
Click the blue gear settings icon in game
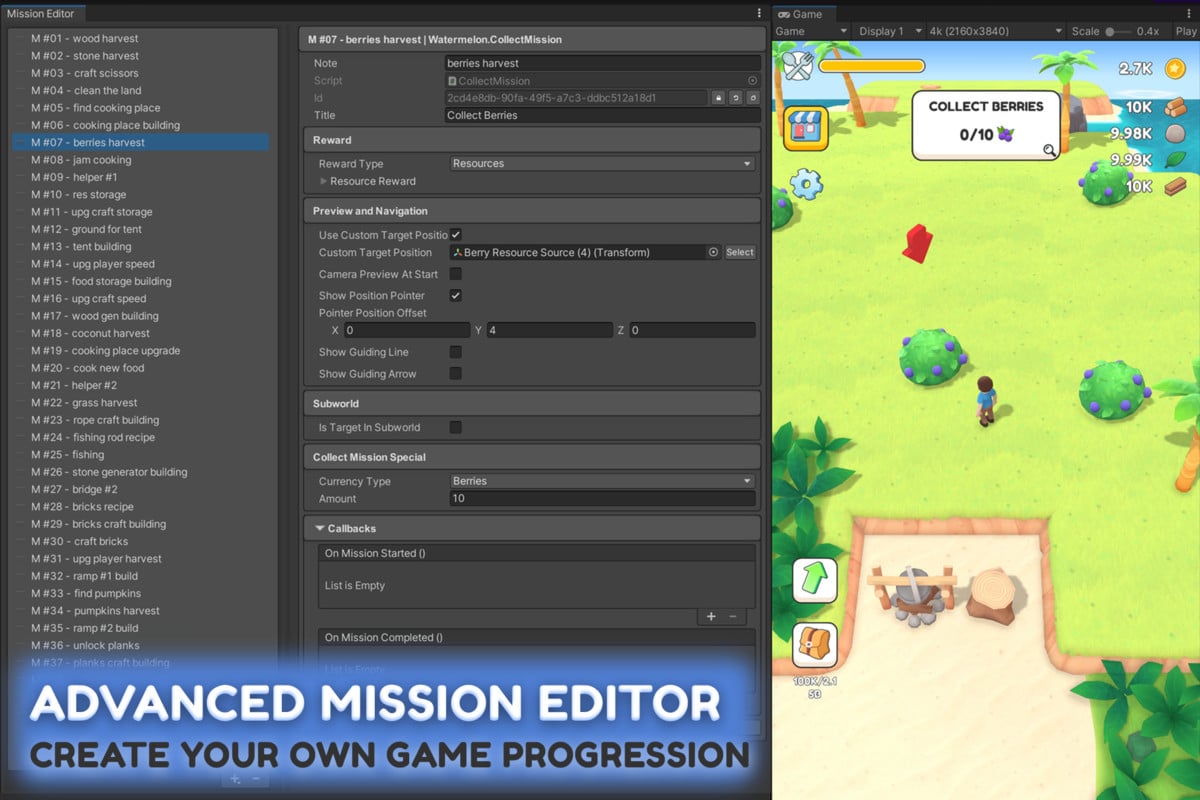coord(805,183)
